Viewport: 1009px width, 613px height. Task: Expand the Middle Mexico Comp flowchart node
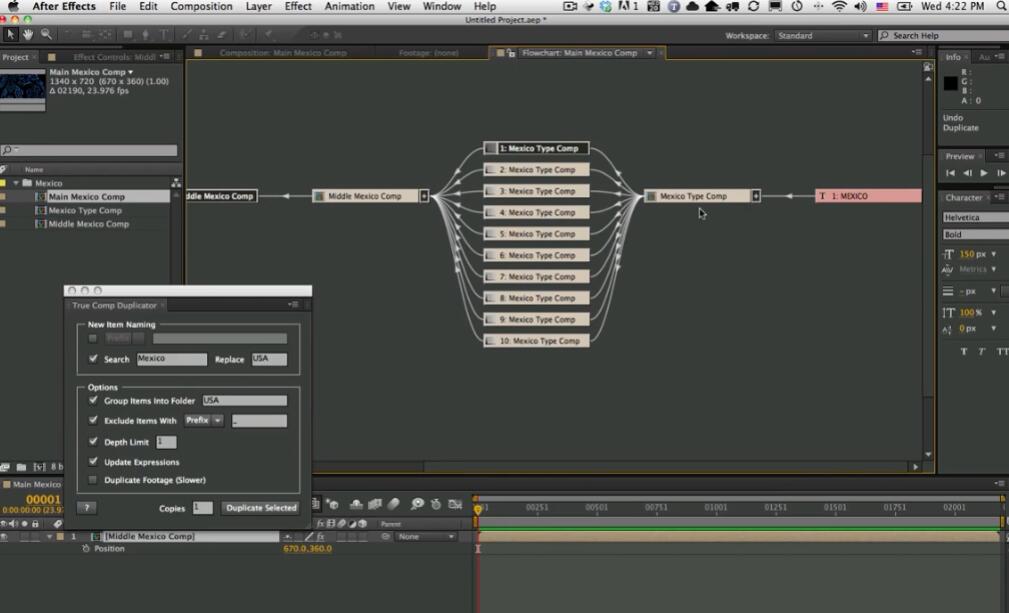click(424, 196)
